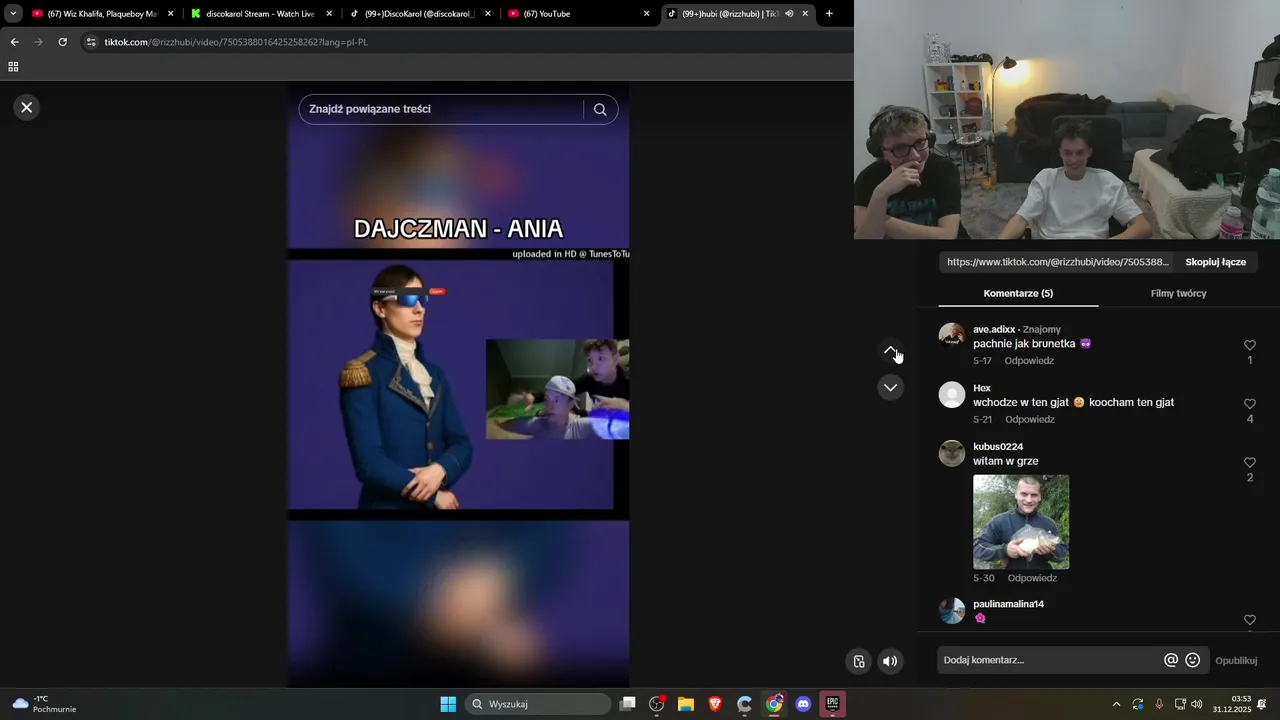Viewport: 1280px width, 720px height.
Task: Click the floating player icon beside volume
Action: pos(859,661)
